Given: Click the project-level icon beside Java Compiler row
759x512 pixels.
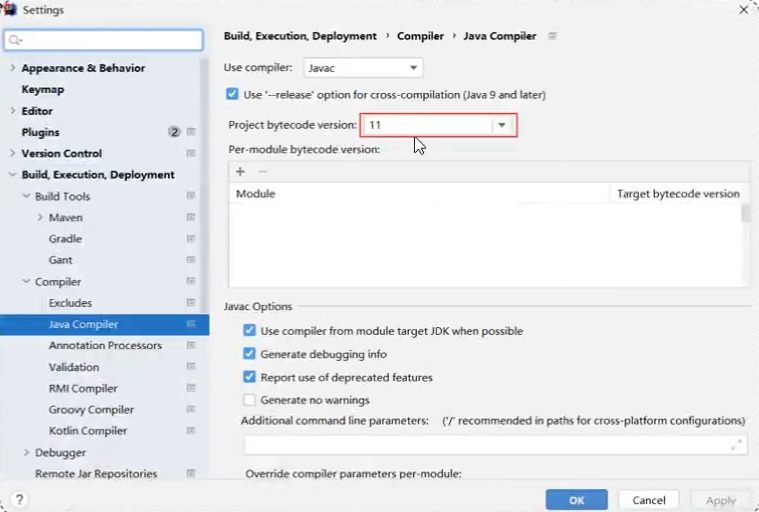Looking at the screenshot, I should point(191,324).
